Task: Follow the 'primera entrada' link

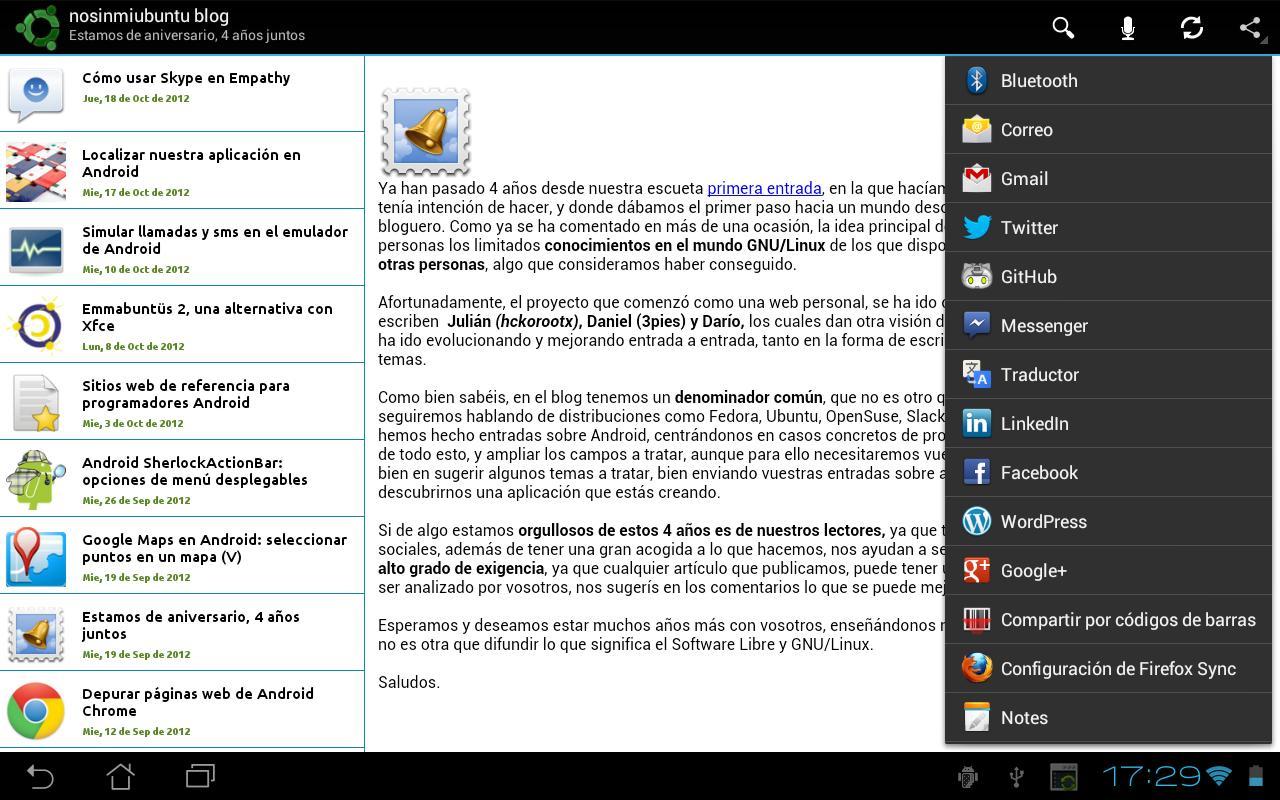Action: point(764,188)
